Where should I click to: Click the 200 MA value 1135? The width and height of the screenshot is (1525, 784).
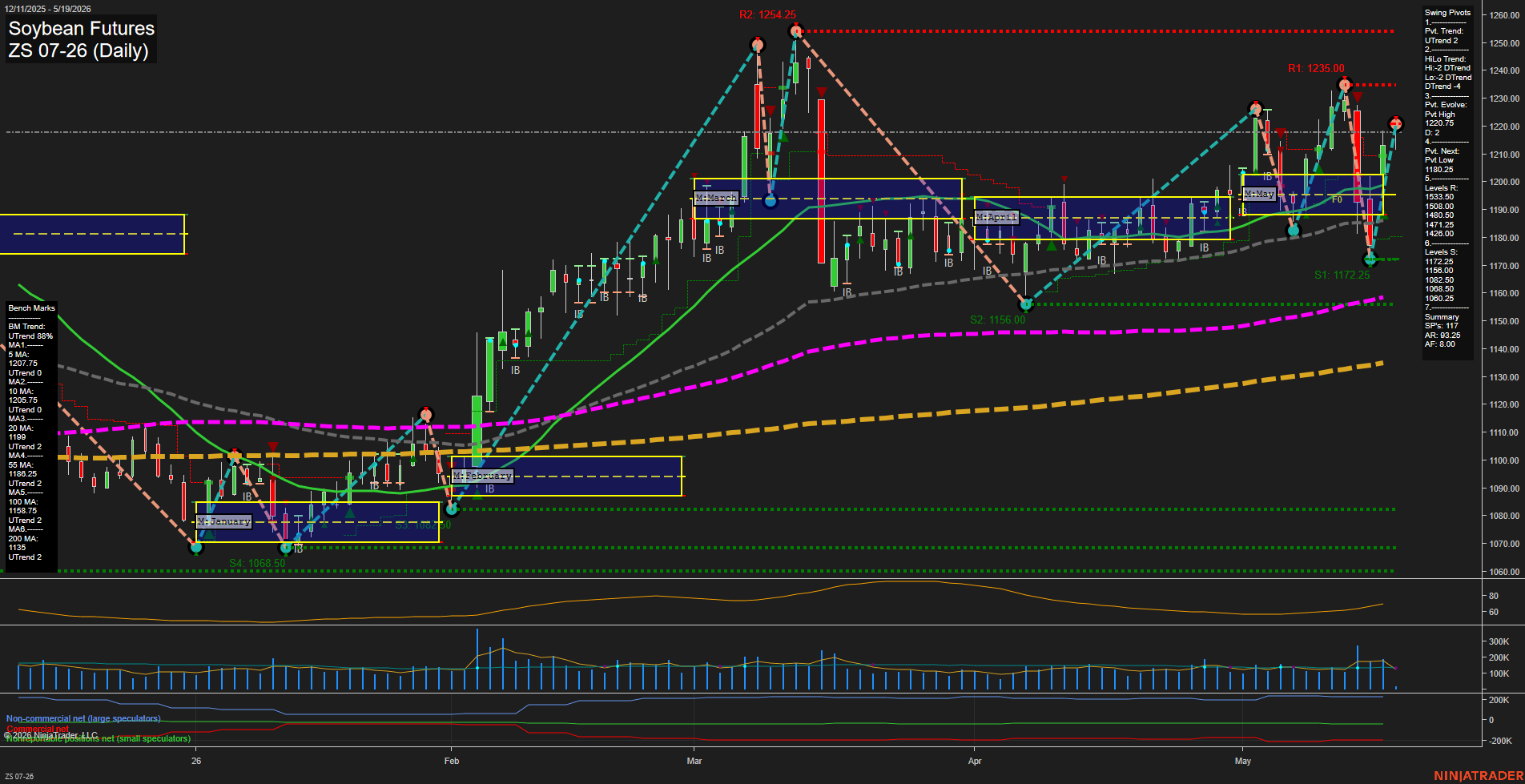coord(17,548)
